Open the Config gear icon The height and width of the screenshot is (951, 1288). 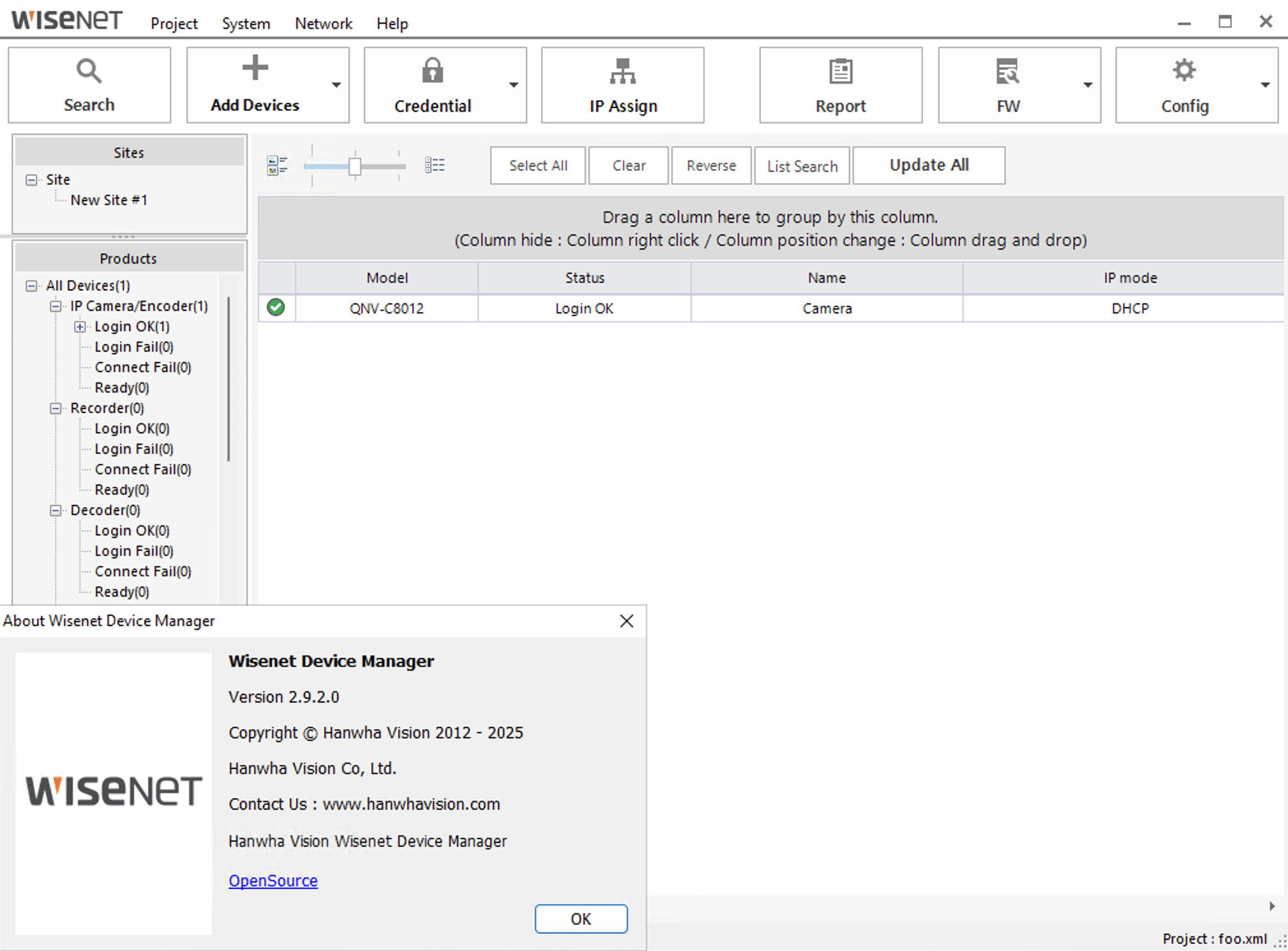[1184, 70]
